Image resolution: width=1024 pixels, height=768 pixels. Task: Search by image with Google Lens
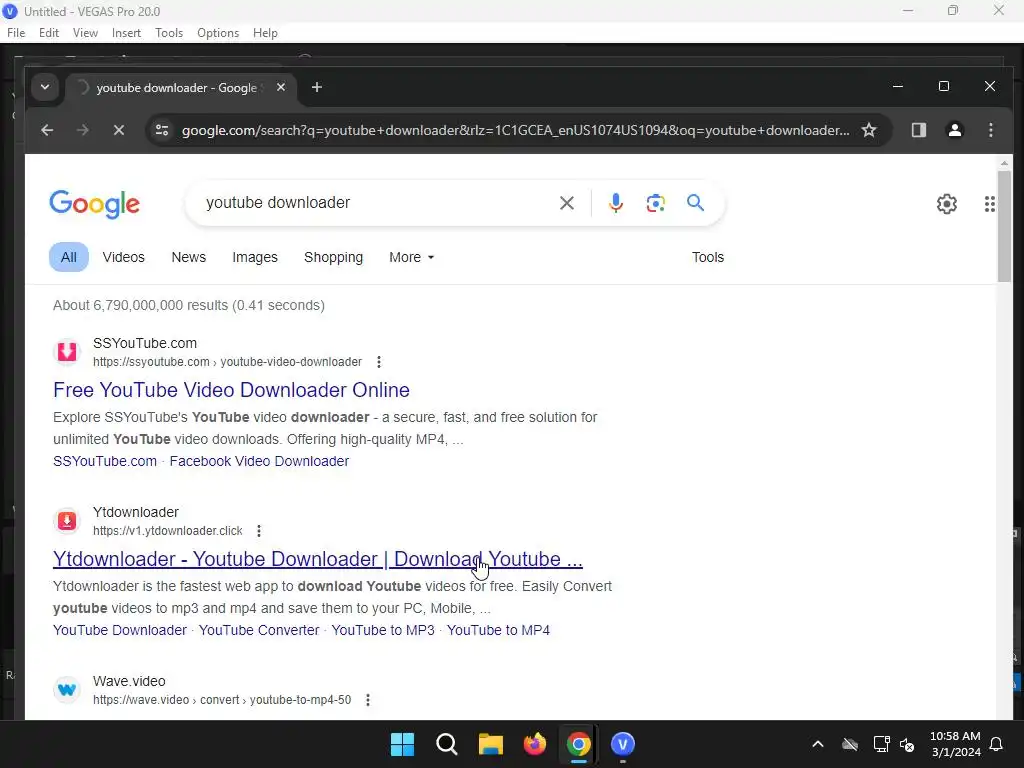coord(656,203)
